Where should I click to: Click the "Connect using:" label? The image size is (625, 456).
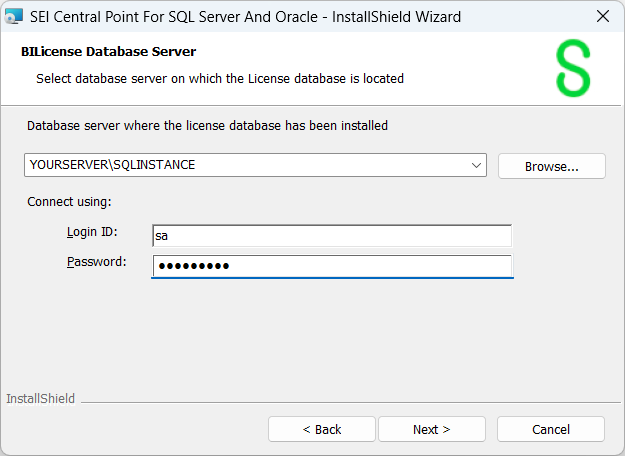click(69, 201)
